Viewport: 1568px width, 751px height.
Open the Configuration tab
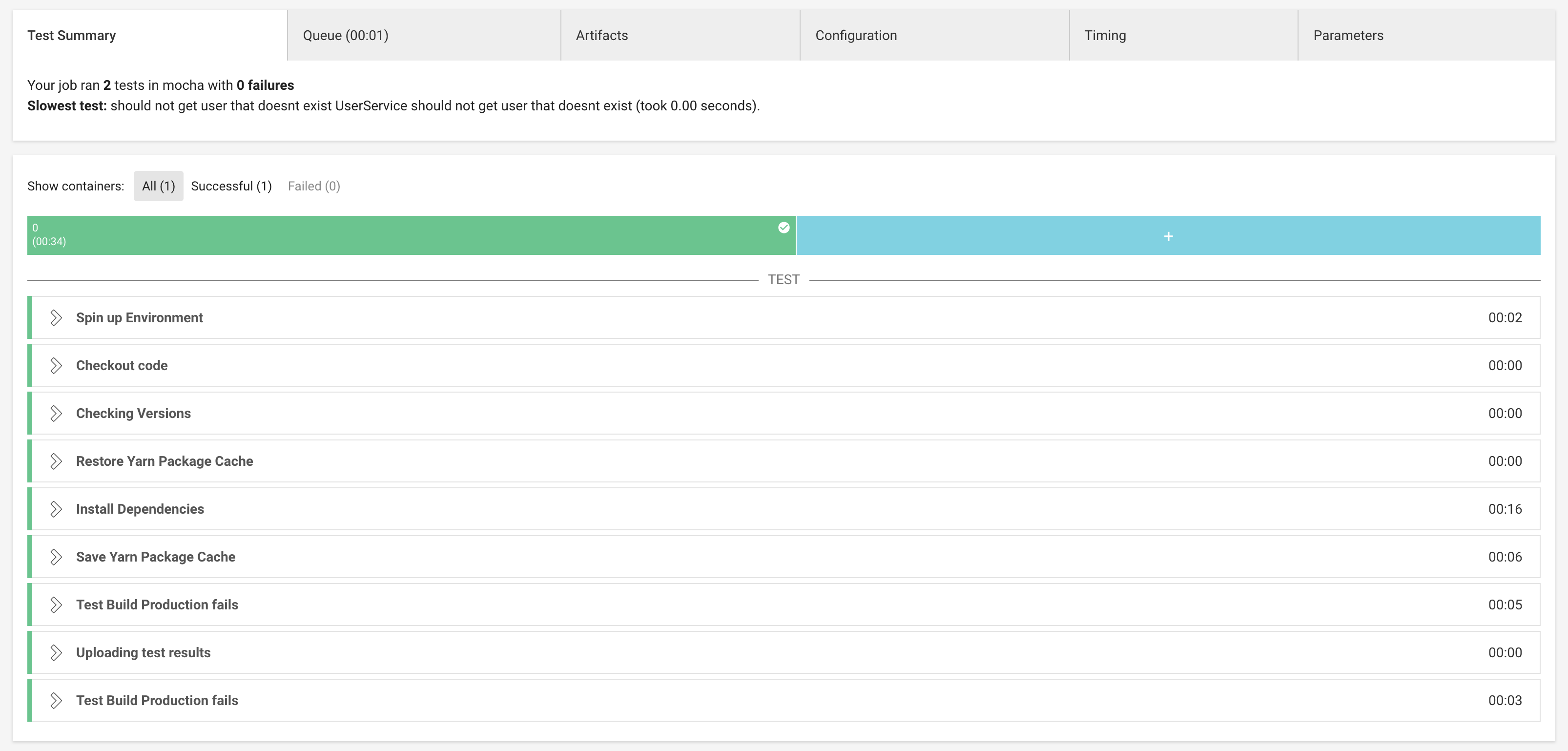pyautogui.click(x=856, y=35)
